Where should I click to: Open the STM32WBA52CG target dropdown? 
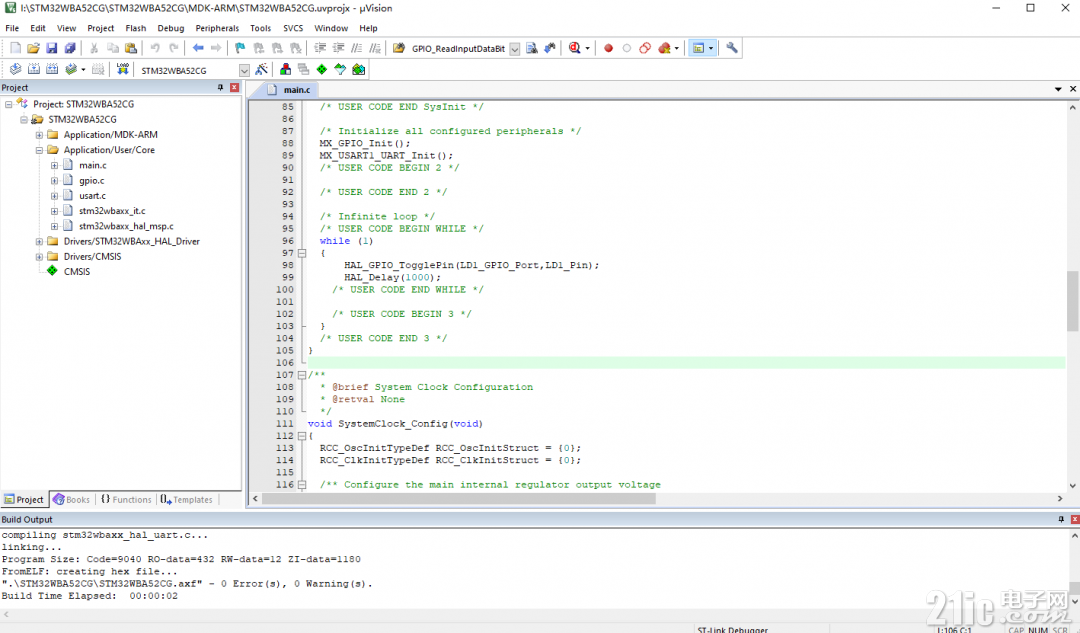click(x=245, y=70)
